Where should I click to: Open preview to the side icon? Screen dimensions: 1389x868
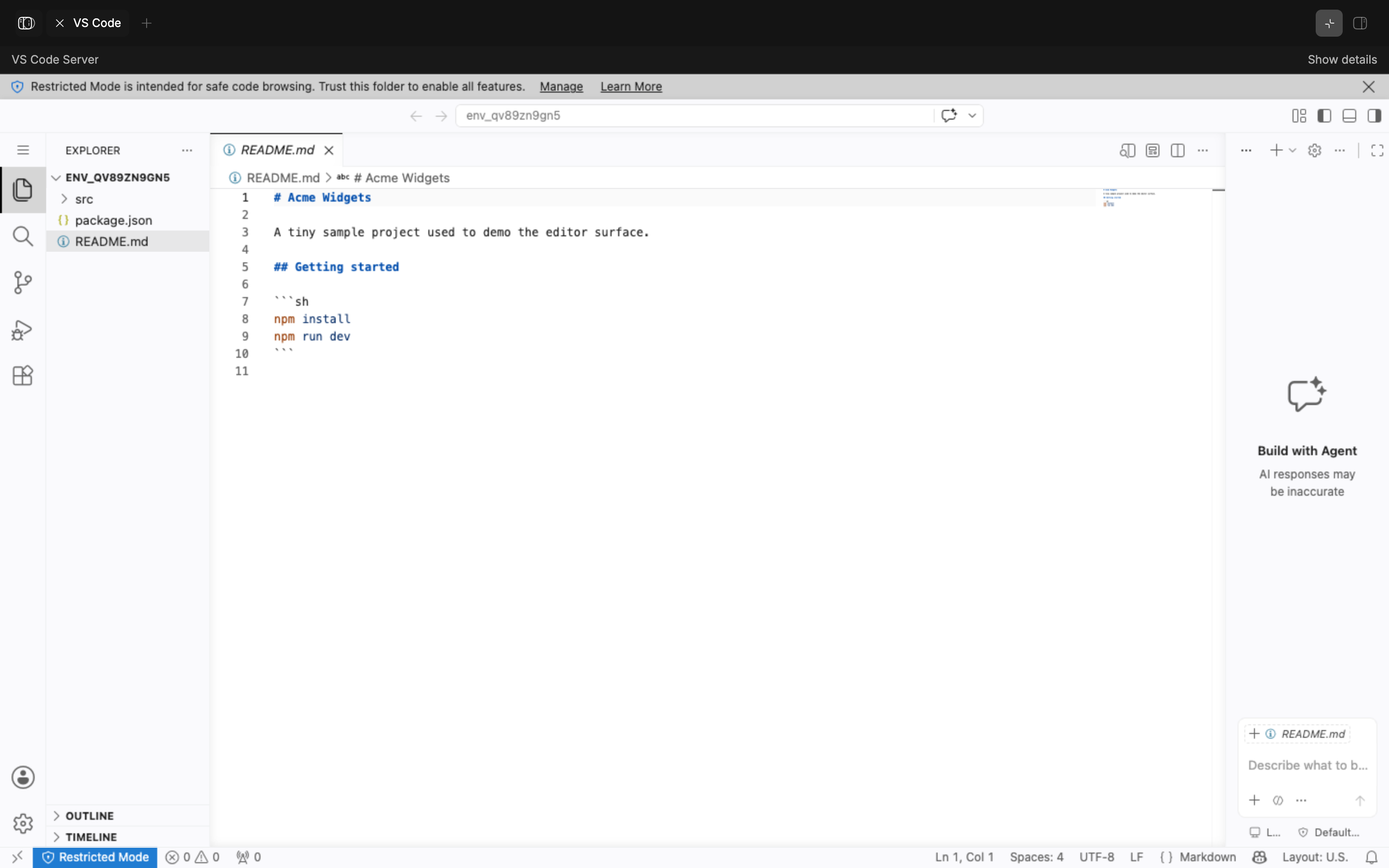[x=1127, y=150]
